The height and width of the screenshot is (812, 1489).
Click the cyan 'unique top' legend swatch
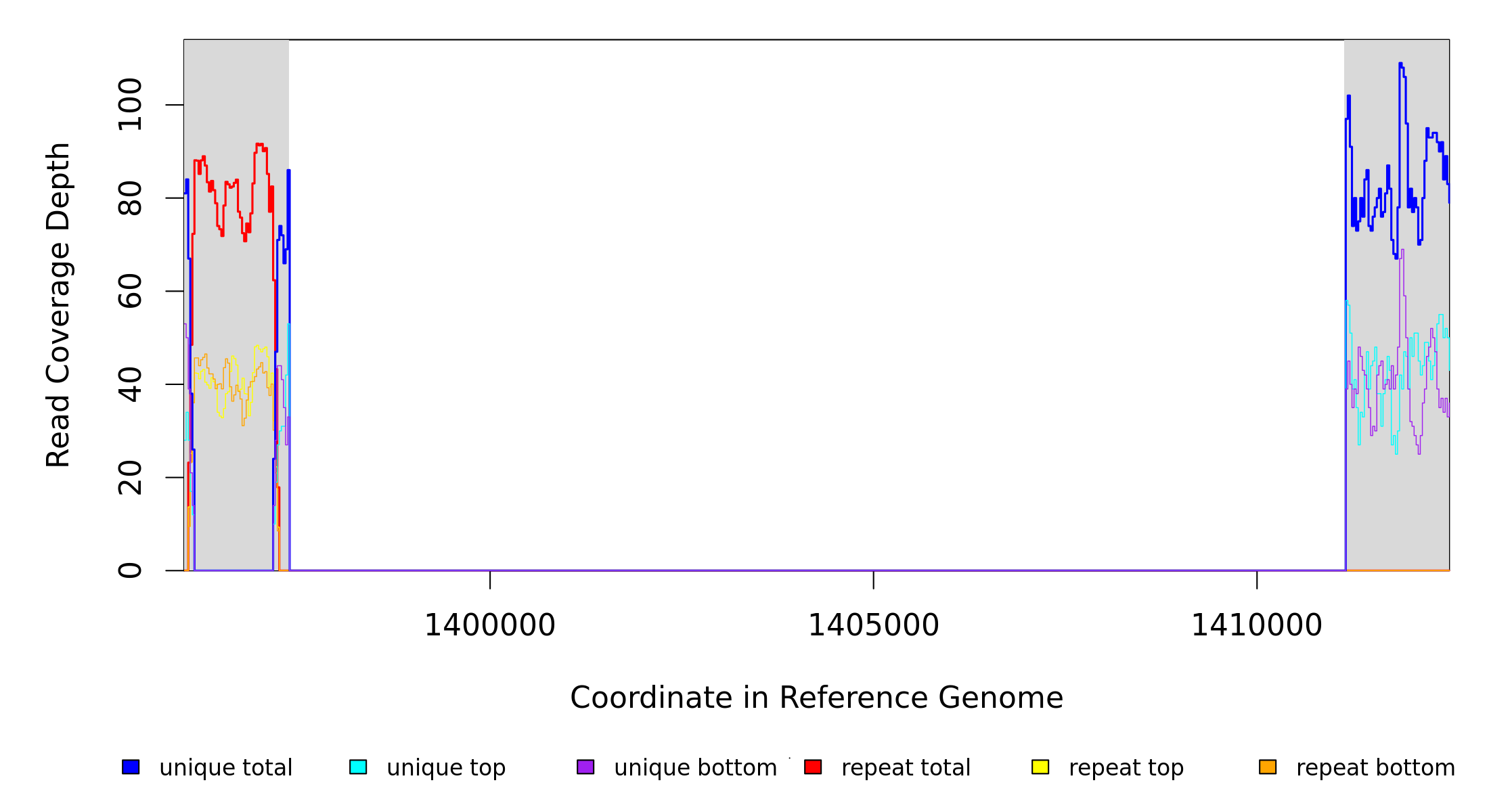358,767
